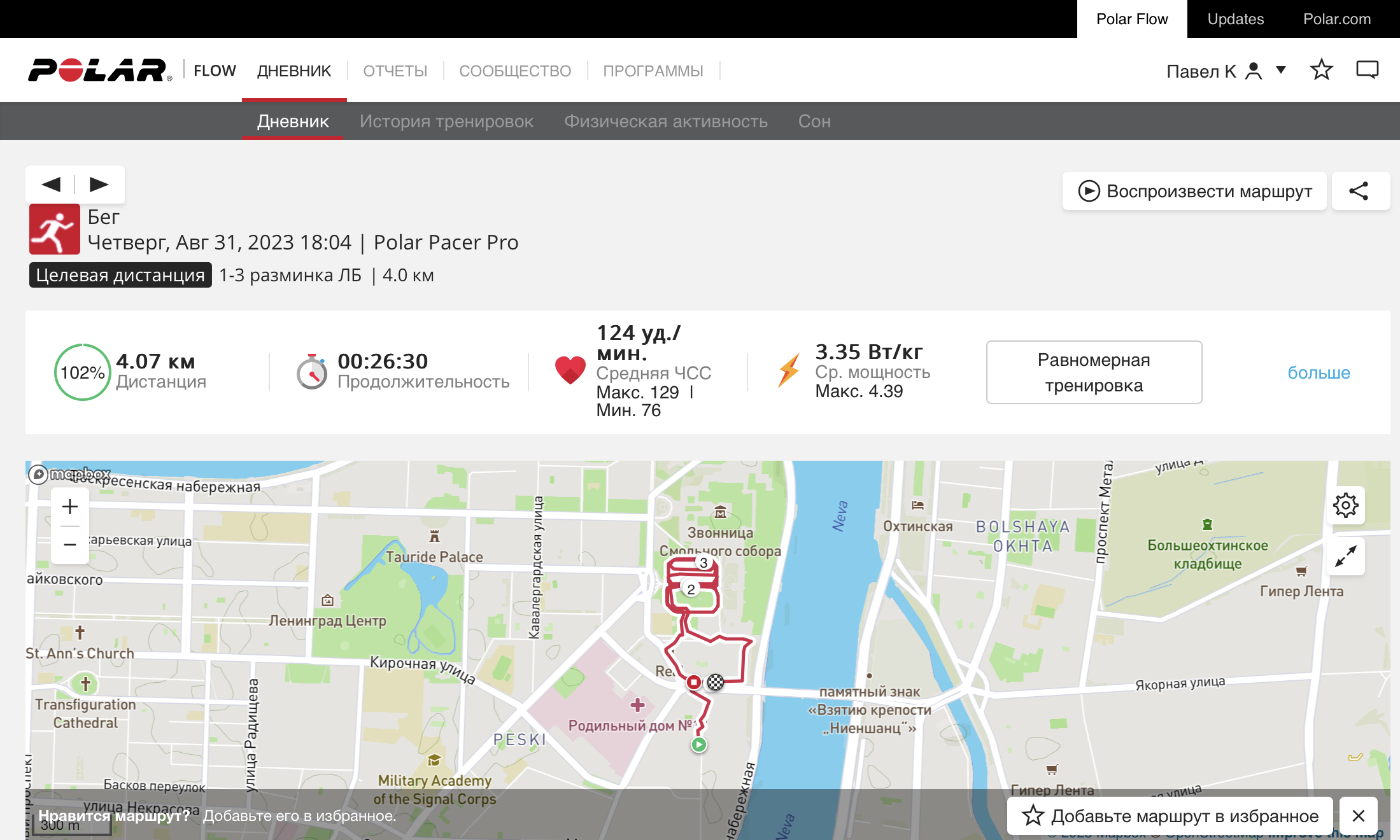Open the Сообщество menu
This screenshot has width=1400, height=840.
[x=516, y=71]
